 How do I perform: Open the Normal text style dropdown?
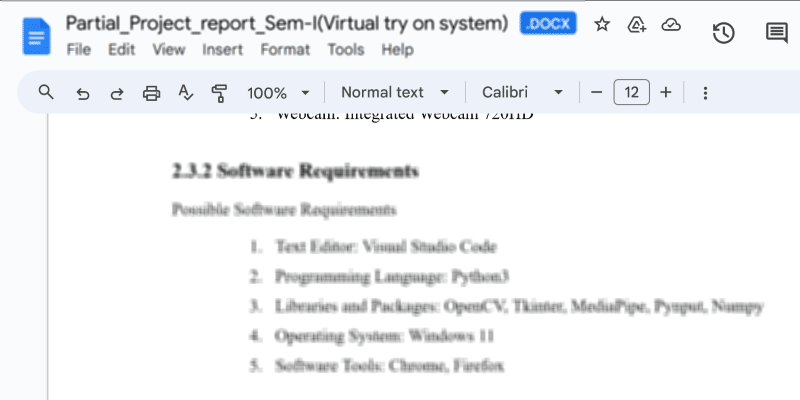(395, 93)
